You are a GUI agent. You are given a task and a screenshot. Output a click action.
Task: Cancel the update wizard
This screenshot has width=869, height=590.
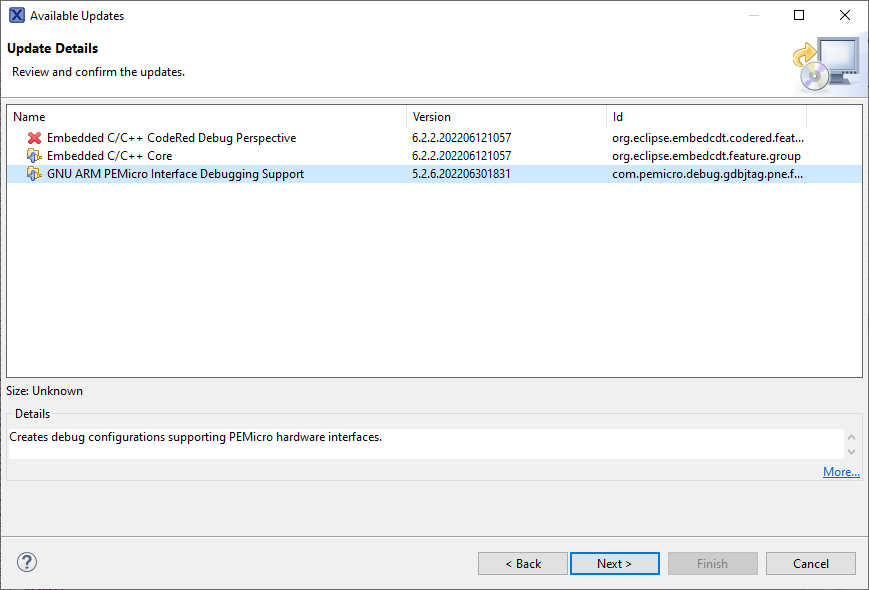click(810, 563)
